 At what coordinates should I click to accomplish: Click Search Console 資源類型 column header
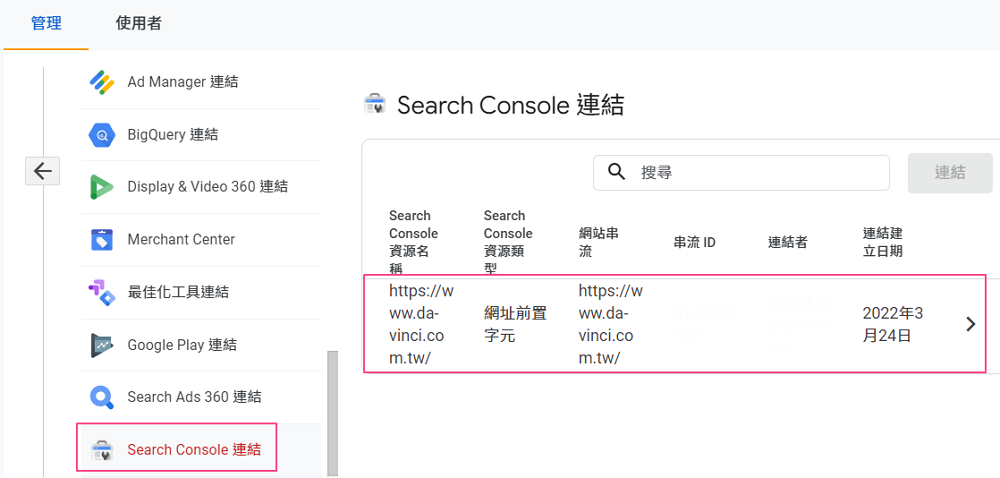pos(508,242)
